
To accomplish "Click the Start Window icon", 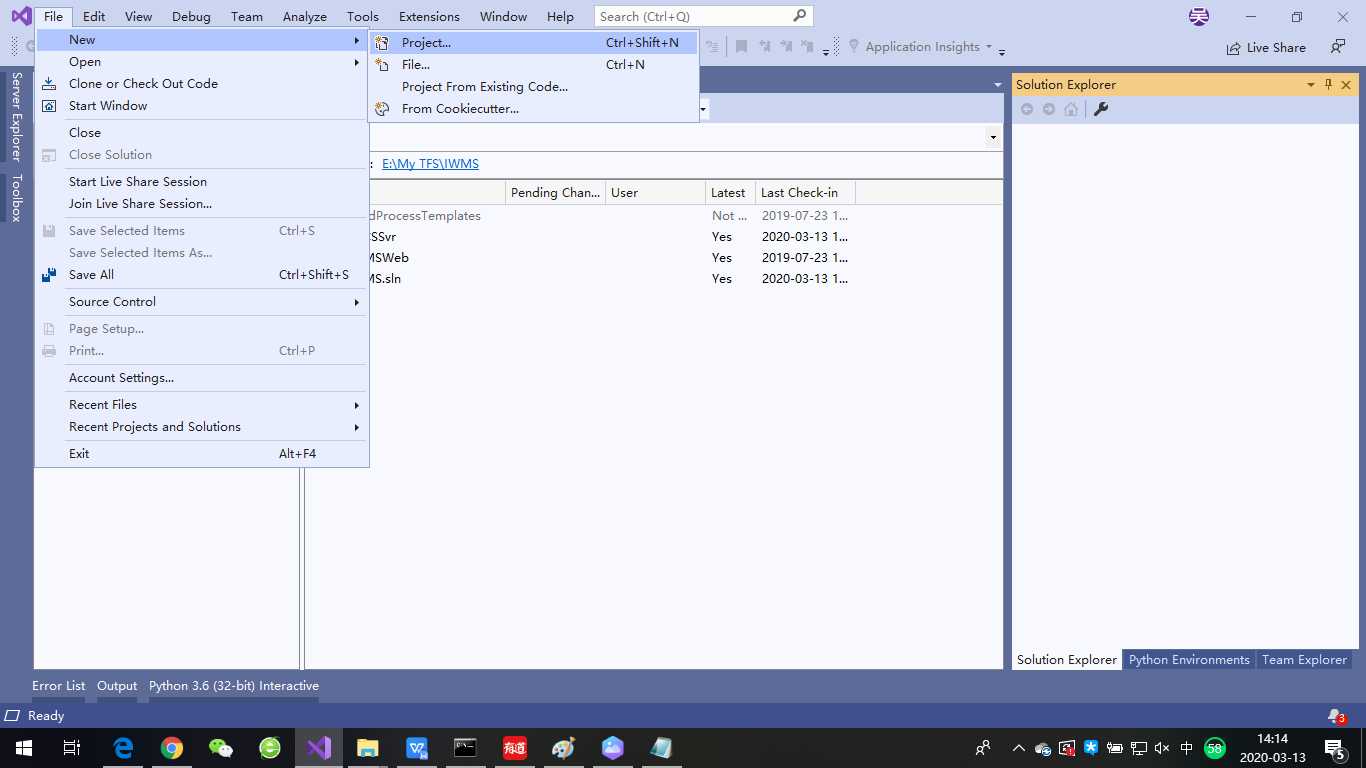I will [x=49, y=106].
